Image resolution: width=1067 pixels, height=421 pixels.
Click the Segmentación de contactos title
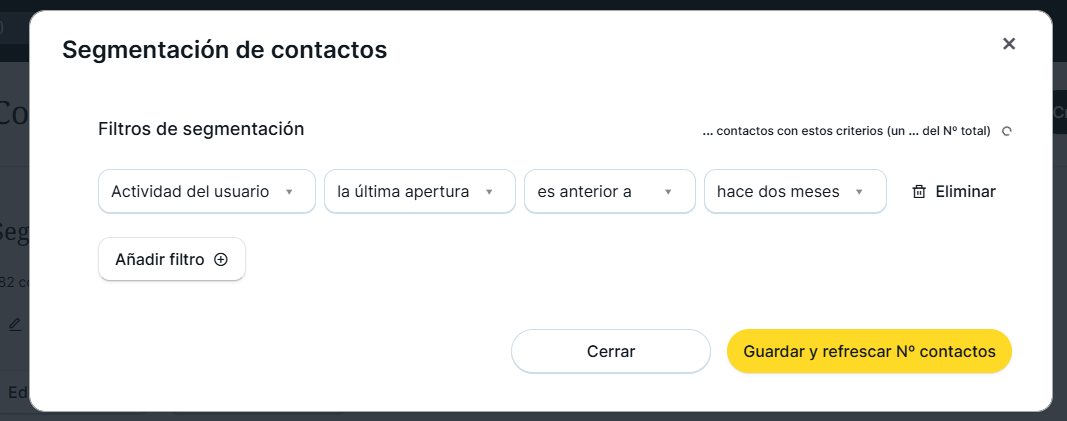click(224, 49)
